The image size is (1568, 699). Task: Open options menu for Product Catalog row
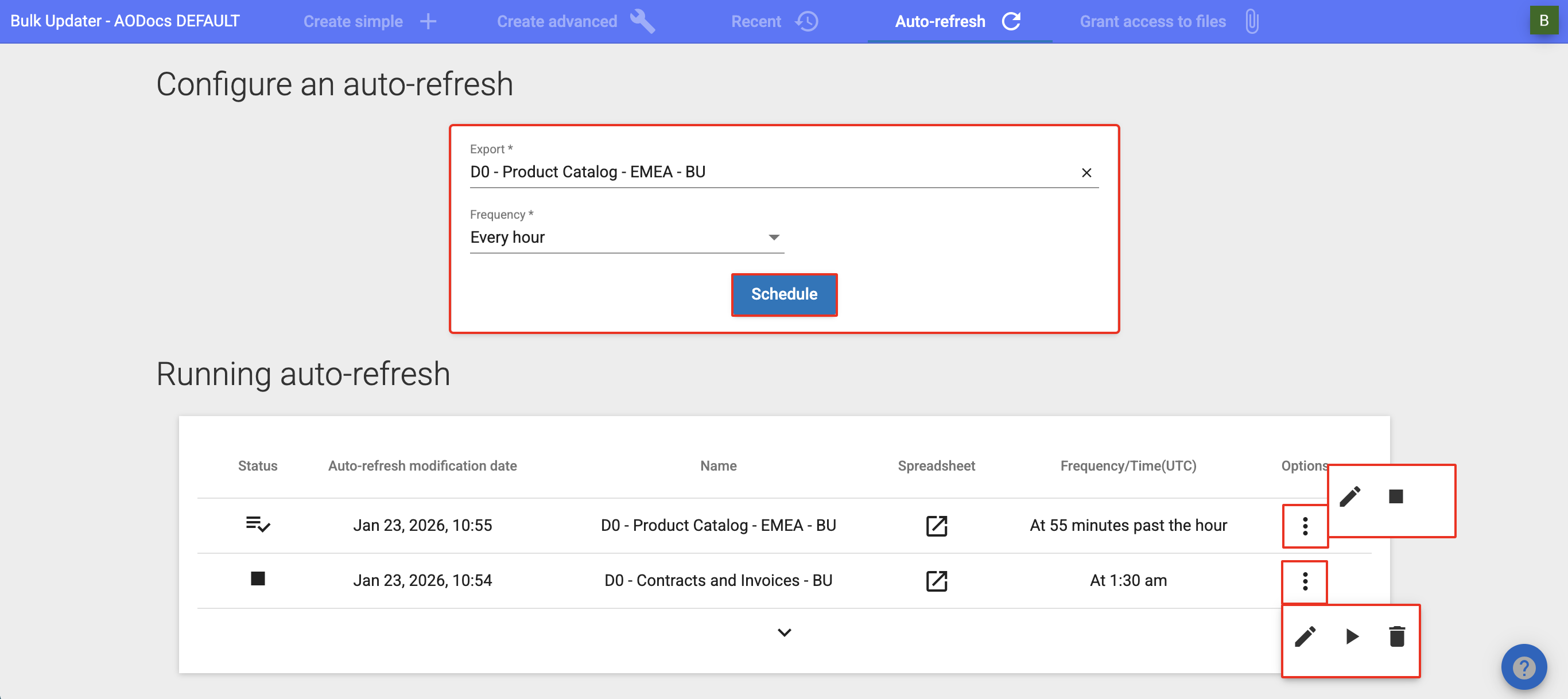pos(1305,526)
